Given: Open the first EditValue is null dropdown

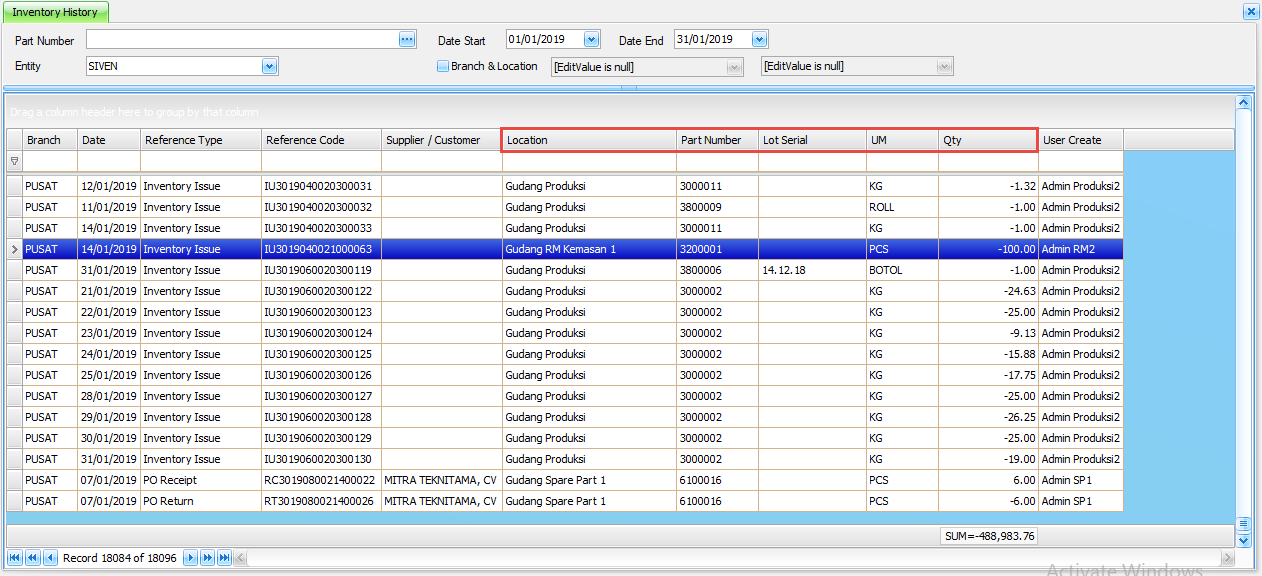Looking at the screenshot, I should click(x=735, y=66).
